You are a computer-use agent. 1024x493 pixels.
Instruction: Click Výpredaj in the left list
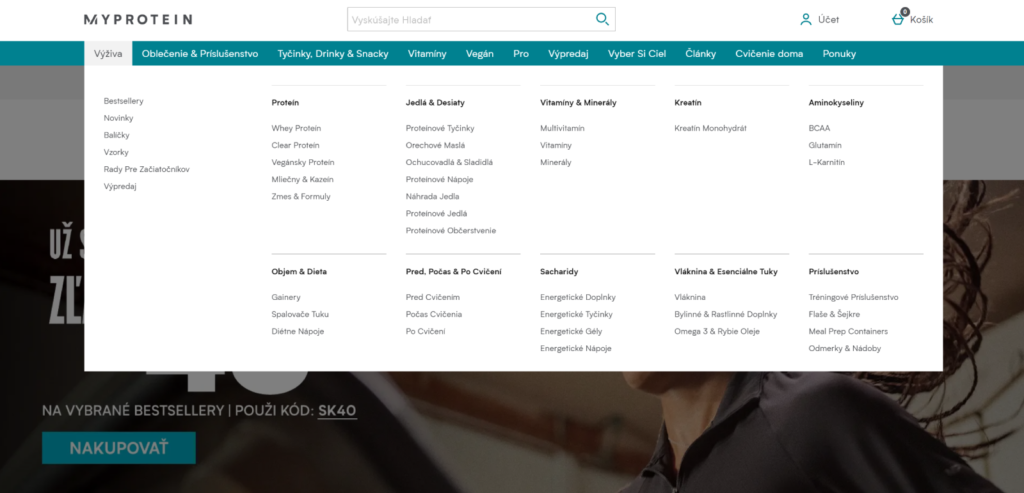click(120, 186)
